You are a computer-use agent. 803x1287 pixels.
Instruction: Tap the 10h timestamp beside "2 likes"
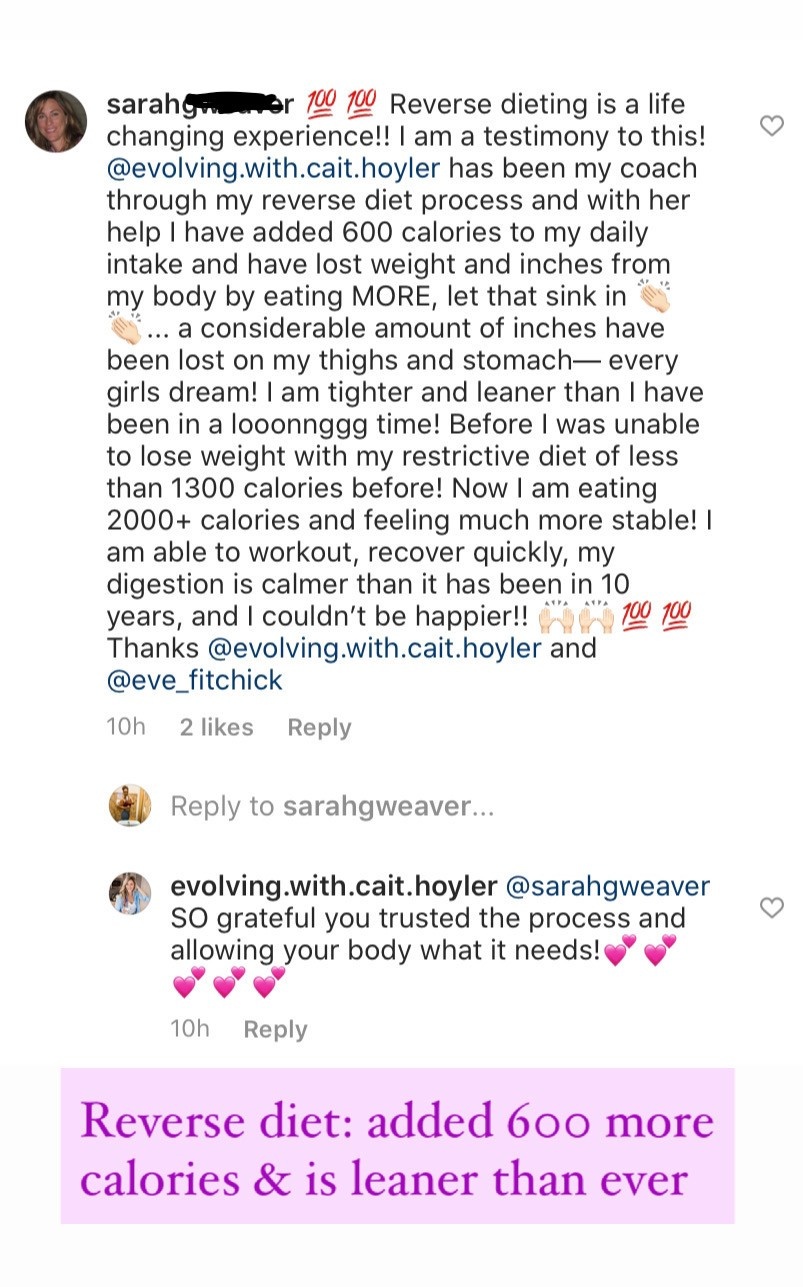(x=126, y=727)
